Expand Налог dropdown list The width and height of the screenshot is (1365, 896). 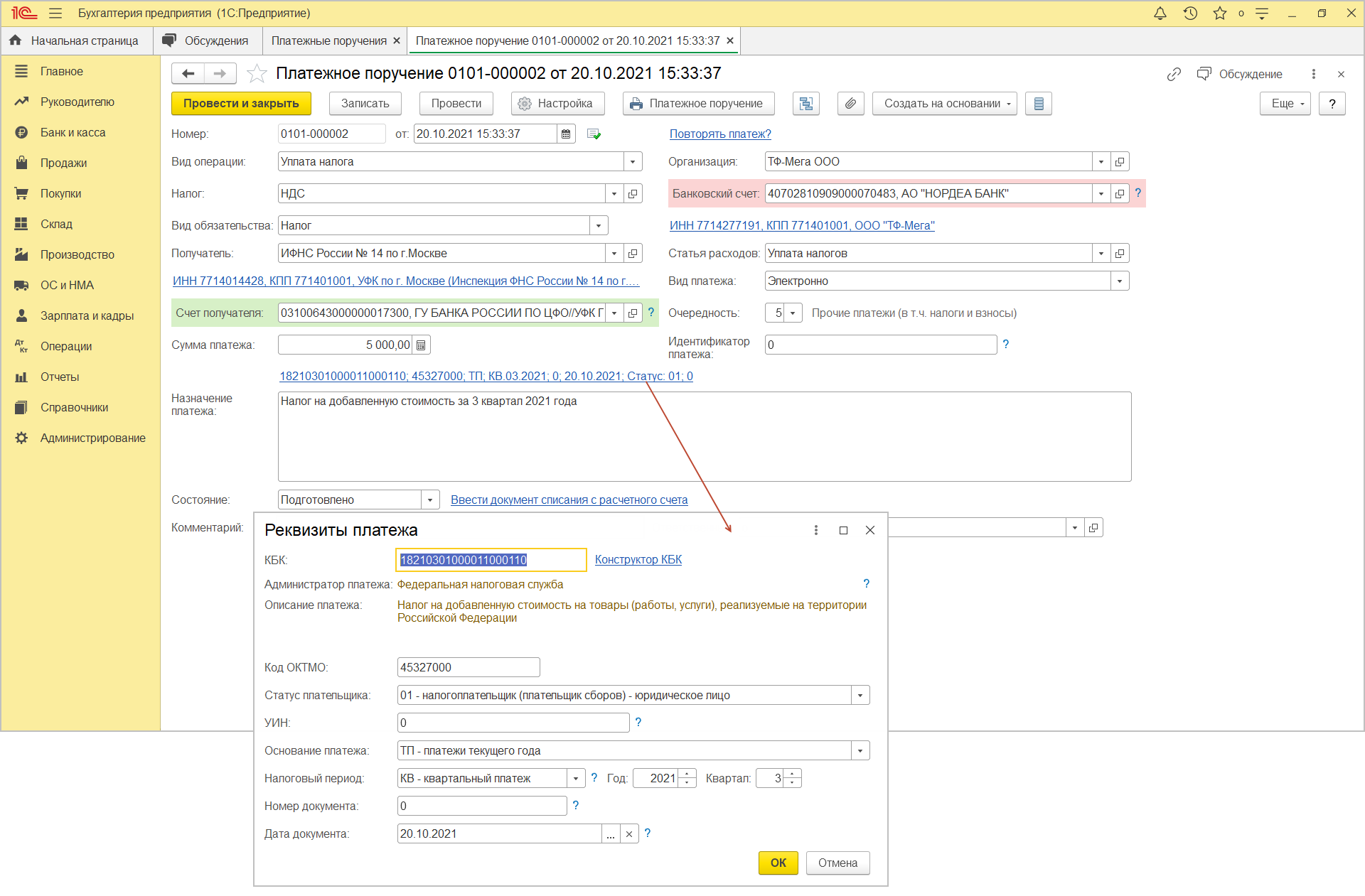pyautogui.click(x=614, y=193)
